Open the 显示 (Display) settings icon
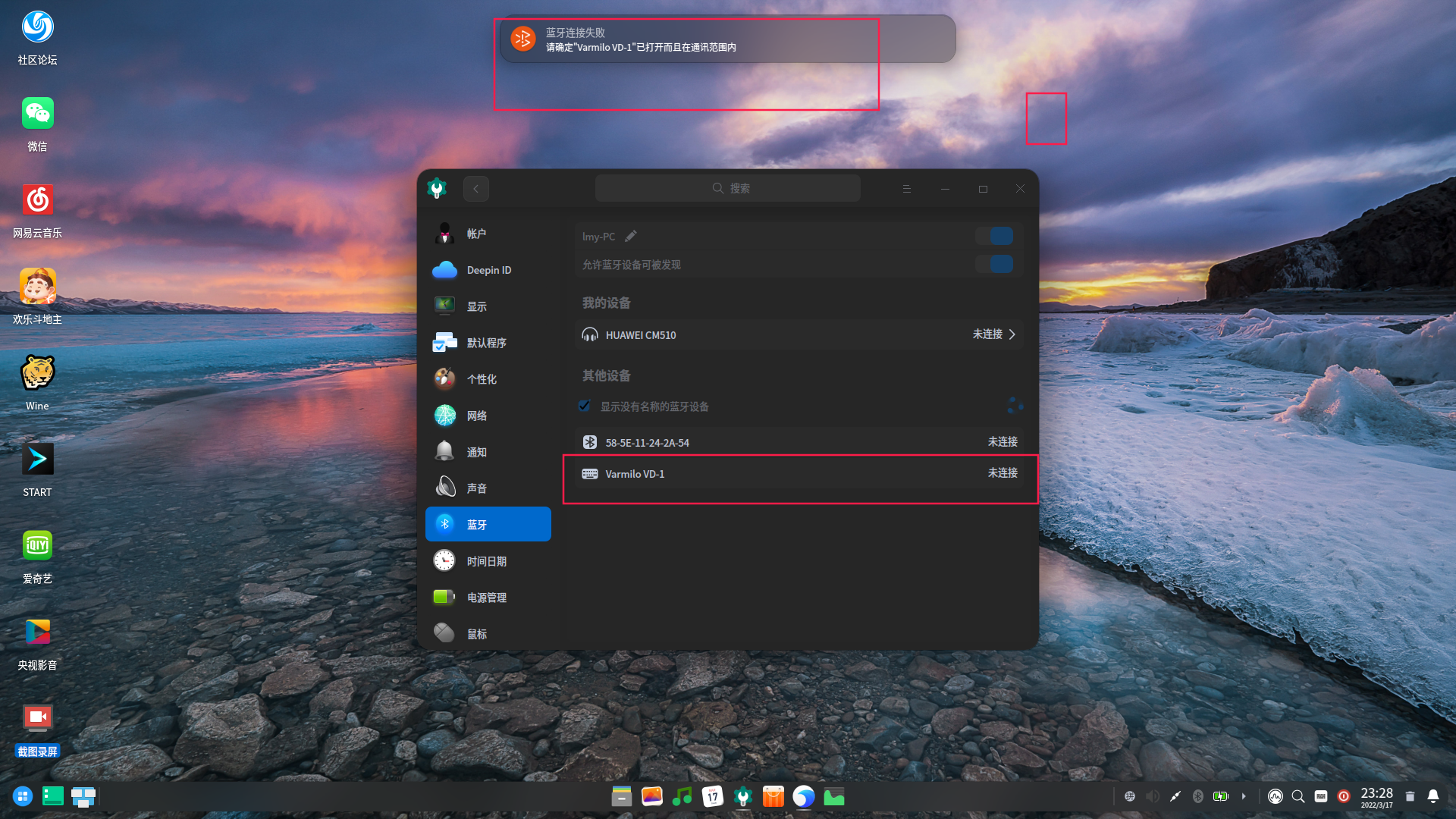 point(477,306)
